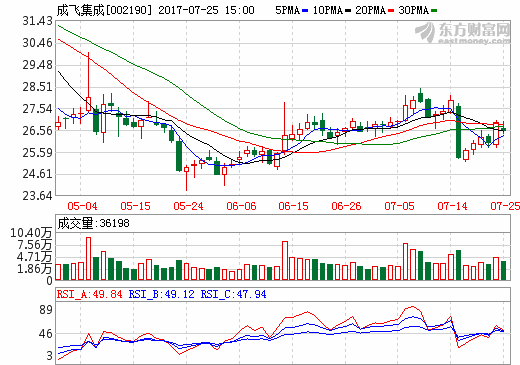Click the 4.71万 volume axis value

pyautogui.click(x=35, y=257)
